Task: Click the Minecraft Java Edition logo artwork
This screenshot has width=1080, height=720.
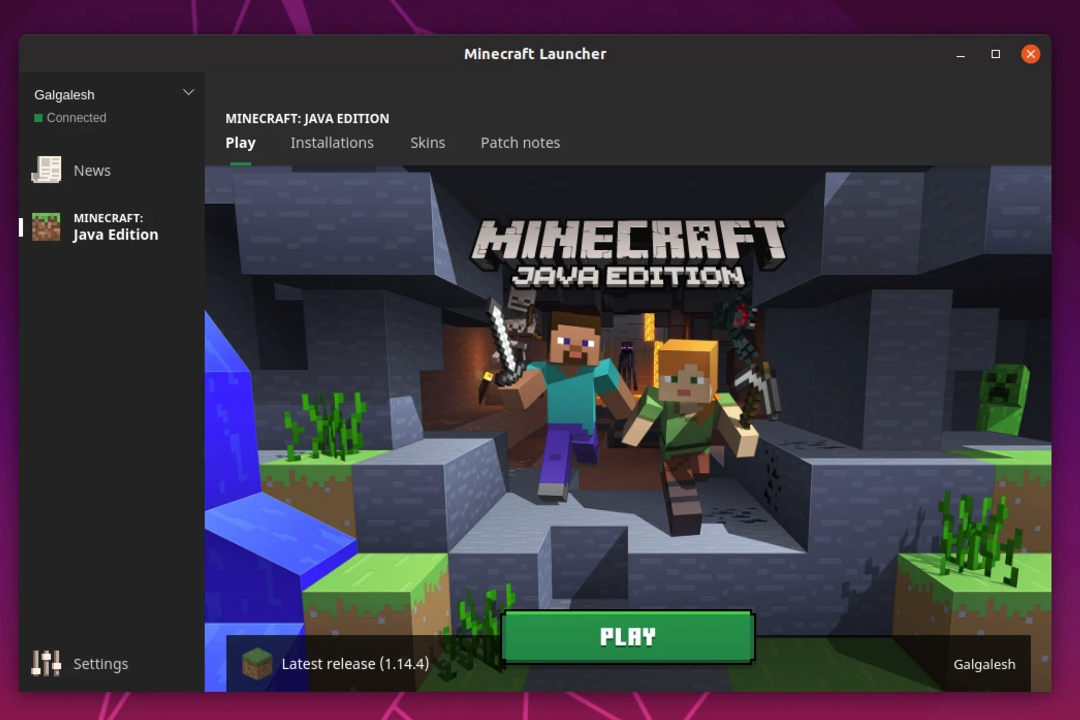Action: (628, 254)
